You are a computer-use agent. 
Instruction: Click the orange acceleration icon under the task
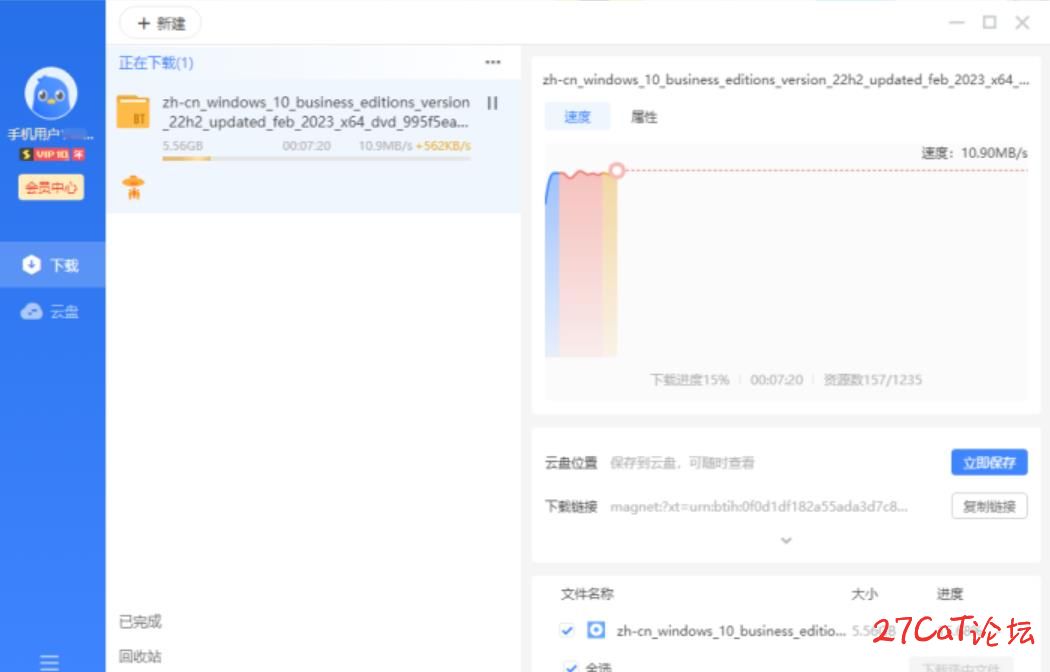133,187
